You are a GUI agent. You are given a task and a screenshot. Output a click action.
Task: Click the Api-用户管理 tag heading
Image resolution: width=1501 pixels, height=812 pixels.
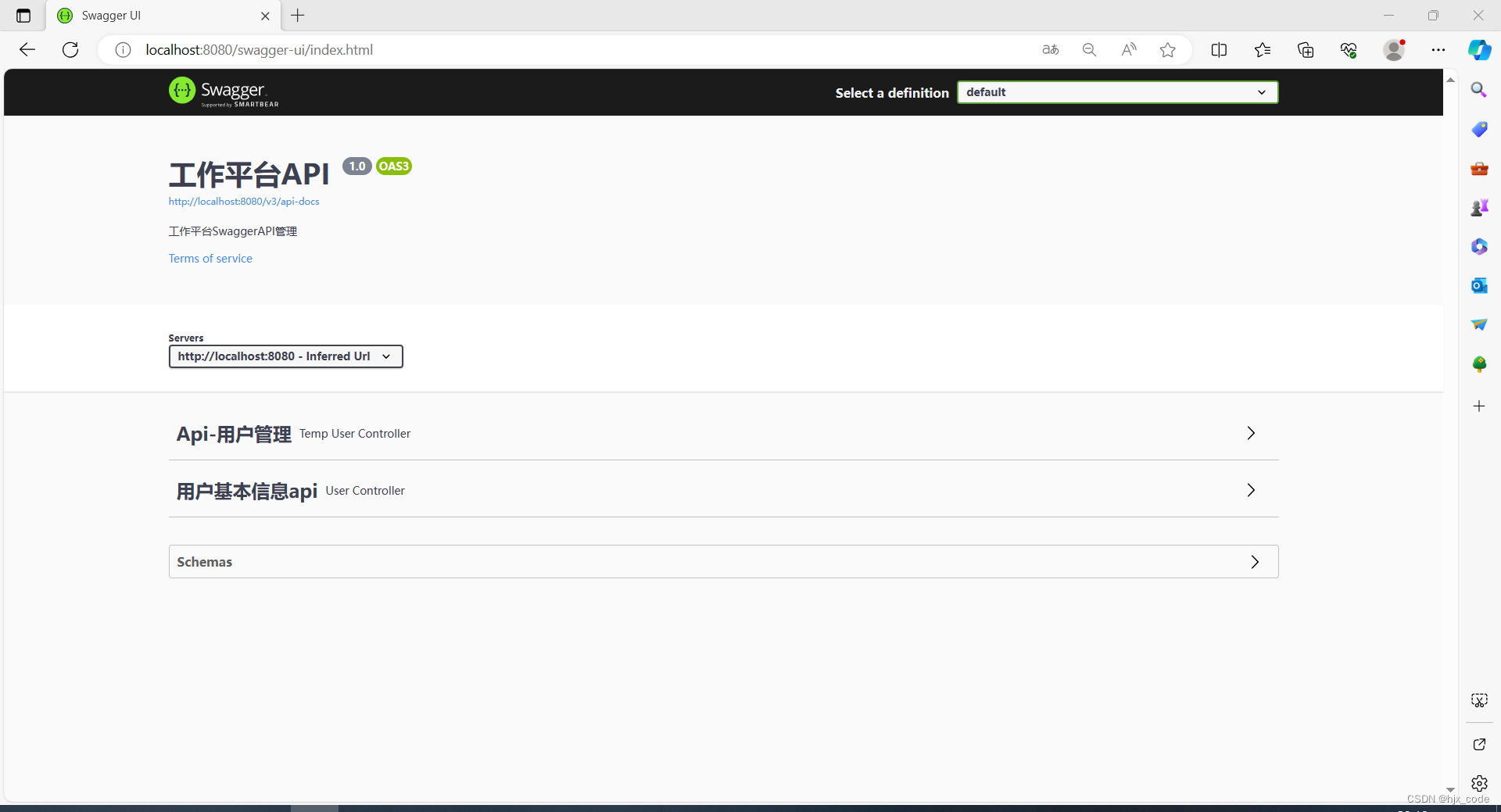point(234,434)
